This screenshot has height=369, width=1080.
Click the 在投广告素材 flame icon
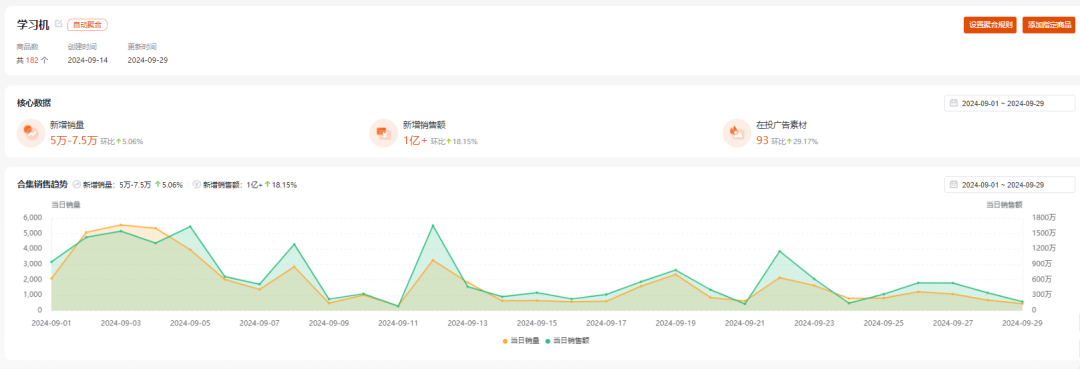737,133
